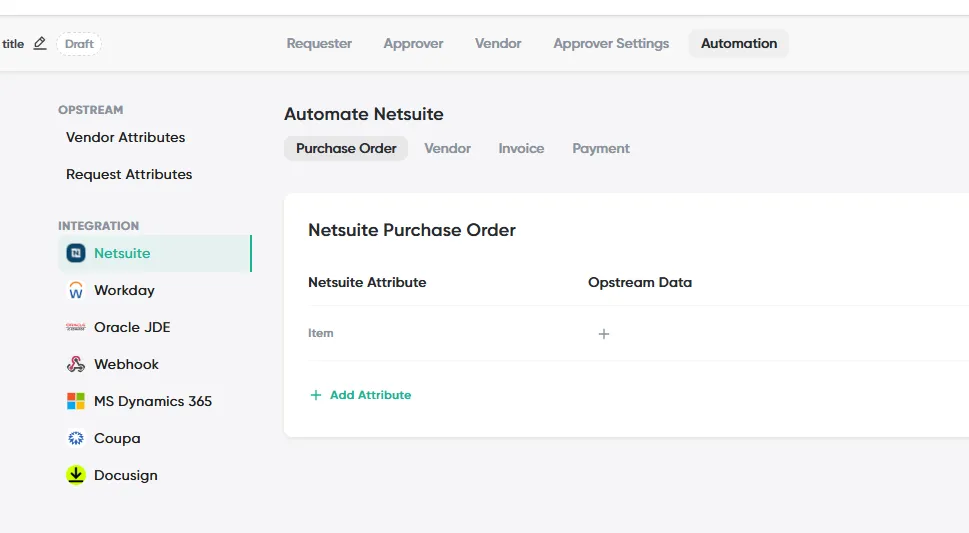Screen dimensions: 969x533
Task: Open Request Attributes in the sidebar
Action: tap(129, 174)
